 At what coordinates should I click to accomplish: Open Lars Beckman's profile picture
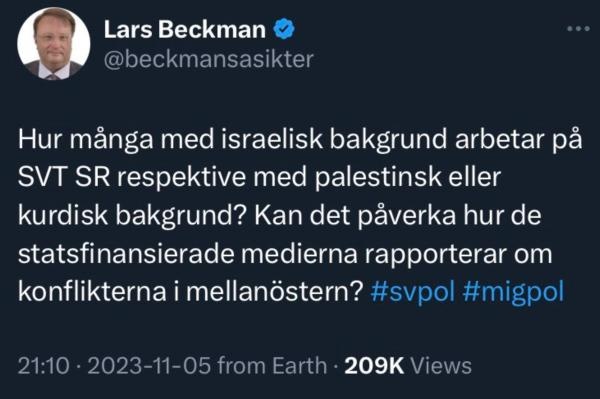(54, 44)
